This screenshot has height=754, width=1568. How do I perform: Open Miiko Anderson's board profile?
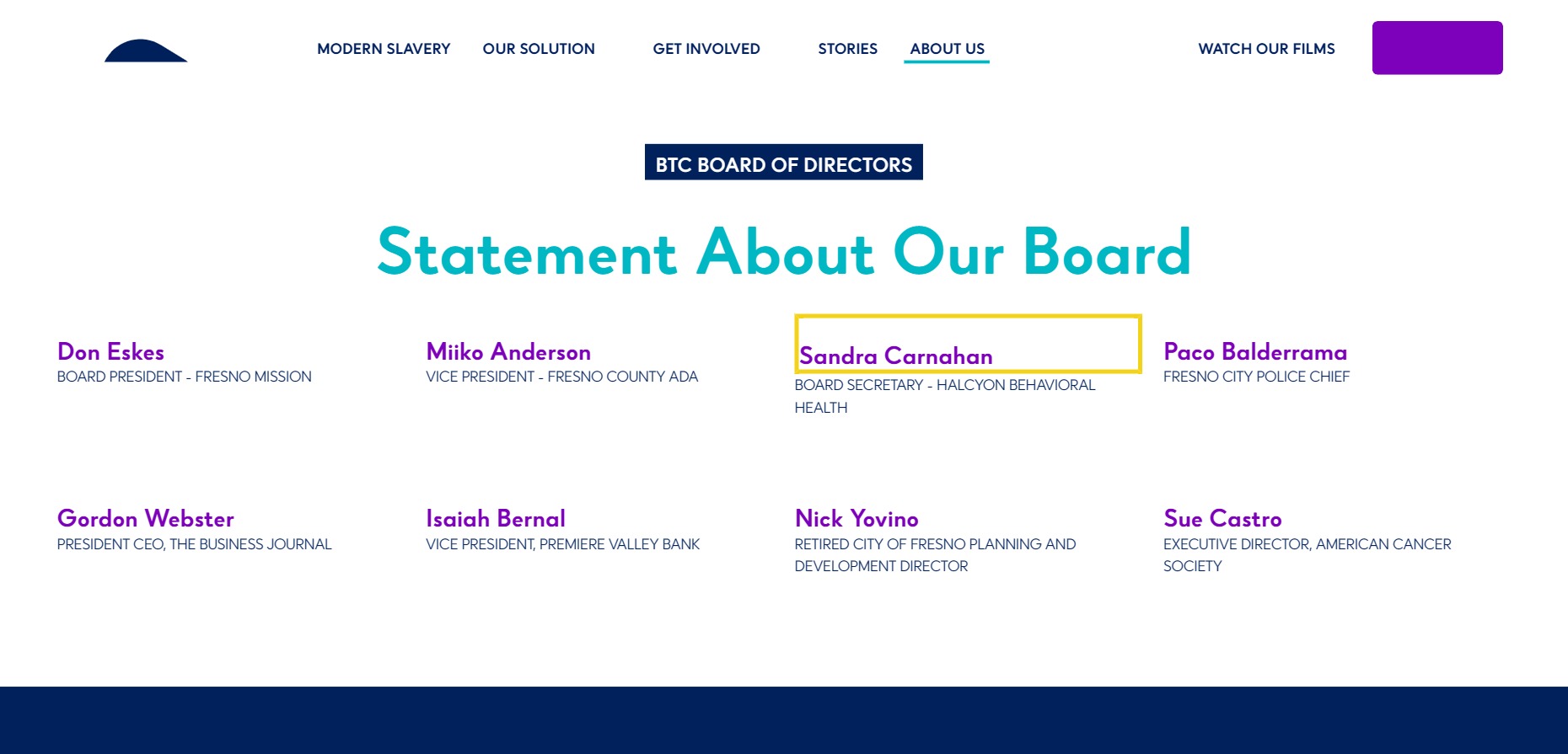tap(508, 351)
